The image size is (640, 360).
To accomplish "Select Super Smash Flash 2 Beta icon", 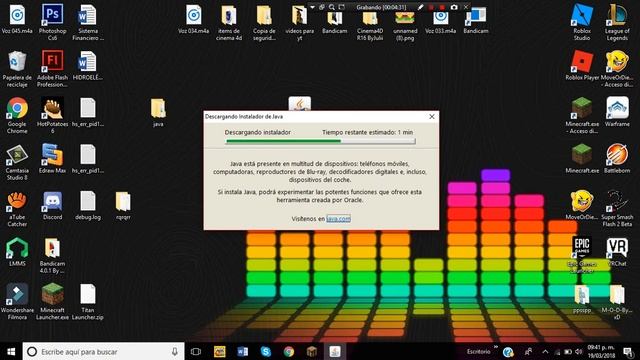I will [617, 209].
